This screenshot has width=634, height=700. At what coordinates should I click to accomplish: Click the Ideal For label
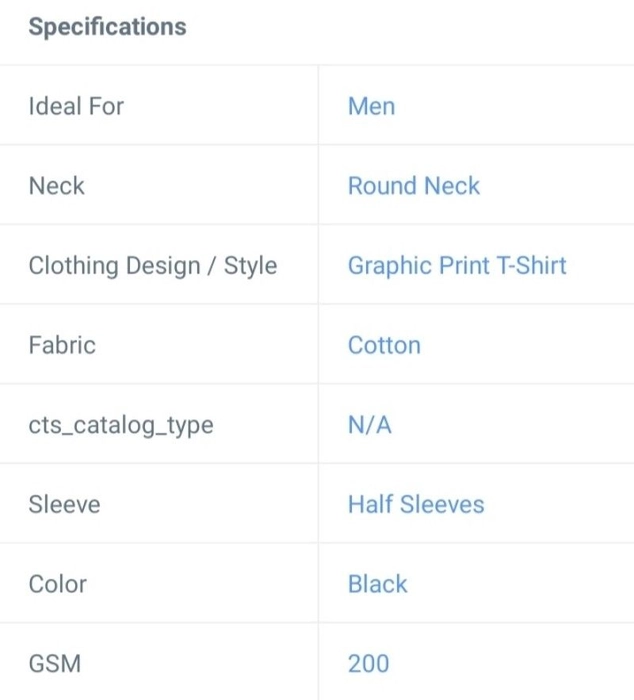[76, 106]
